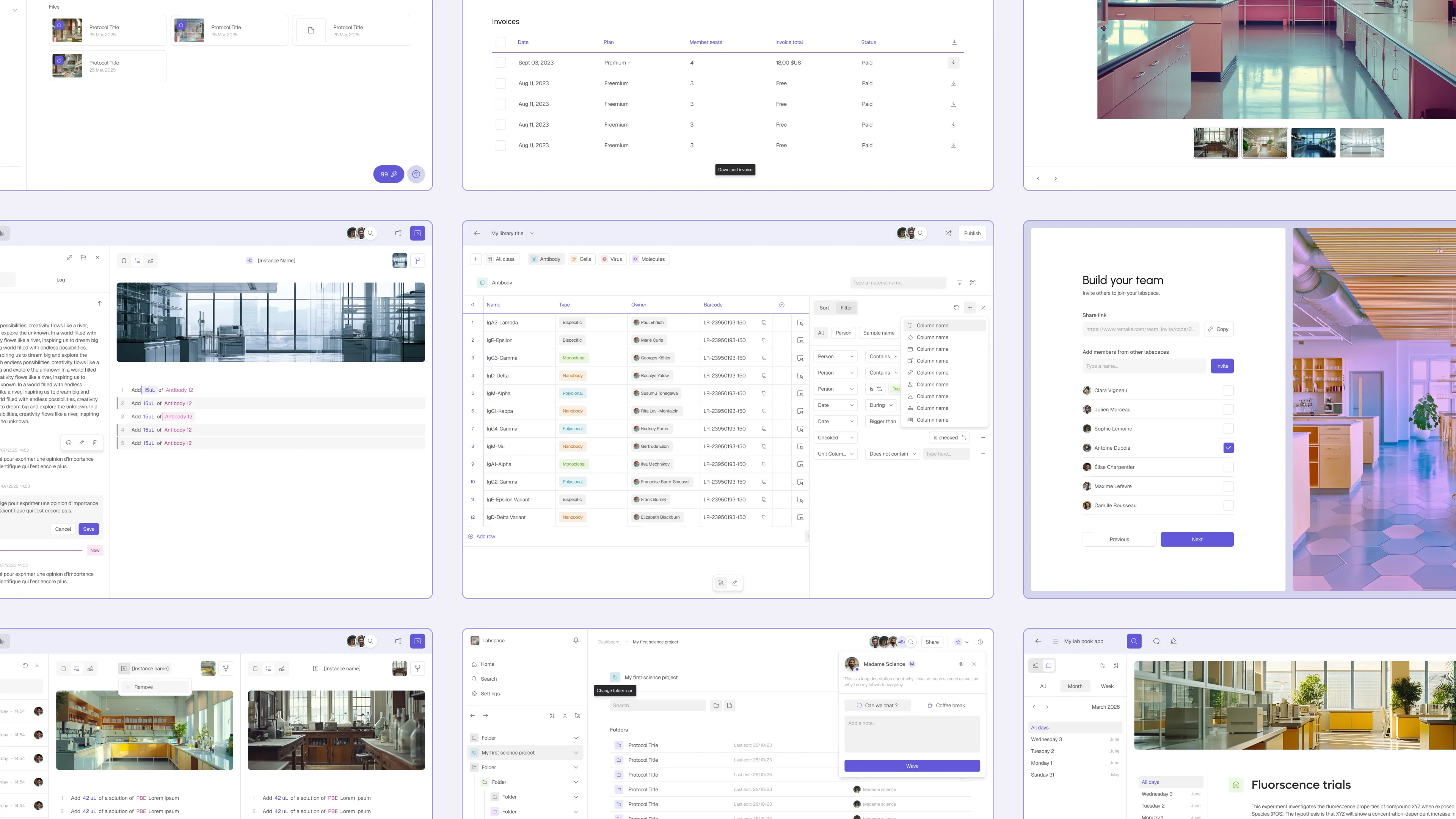
Task: Click the emoji reaction icon on the comment
Action: point(69,443)
